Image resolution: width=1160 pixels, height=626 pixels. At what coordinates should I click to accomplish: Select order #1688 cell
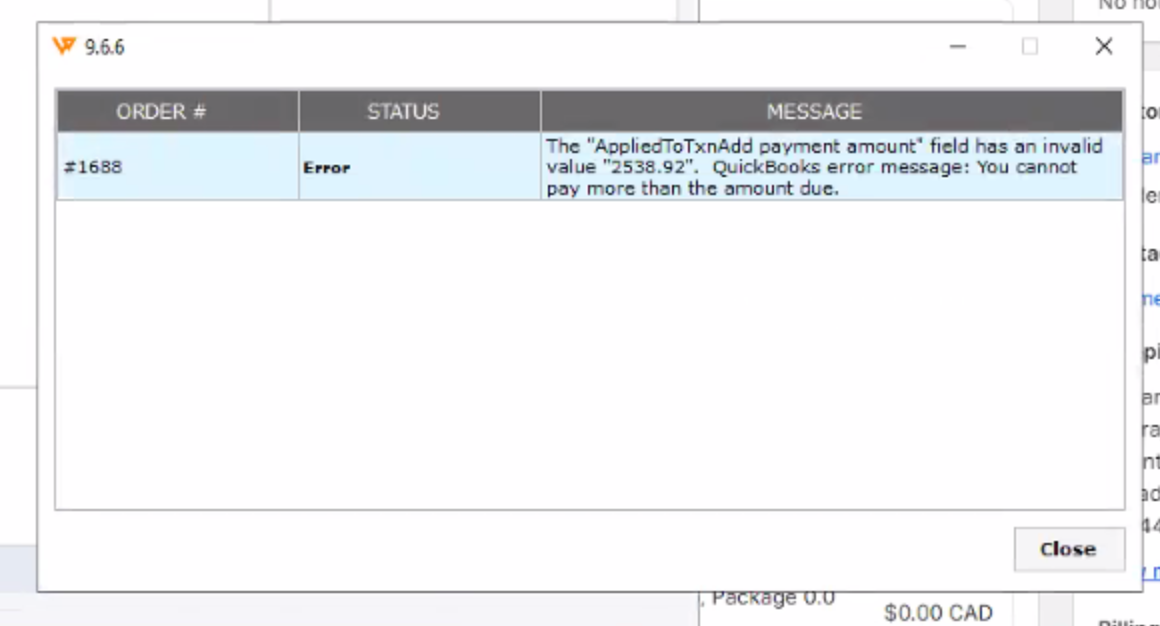coord(178,166)
